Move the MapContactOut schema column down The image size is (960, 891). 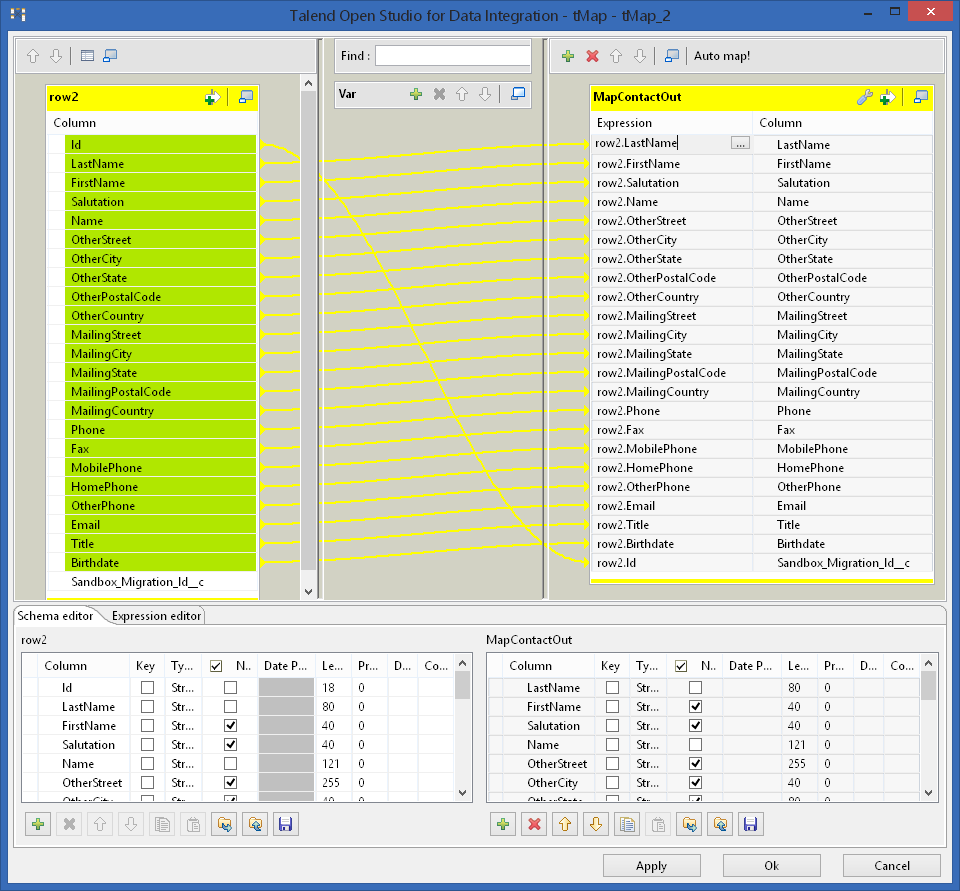pos(595,824)
